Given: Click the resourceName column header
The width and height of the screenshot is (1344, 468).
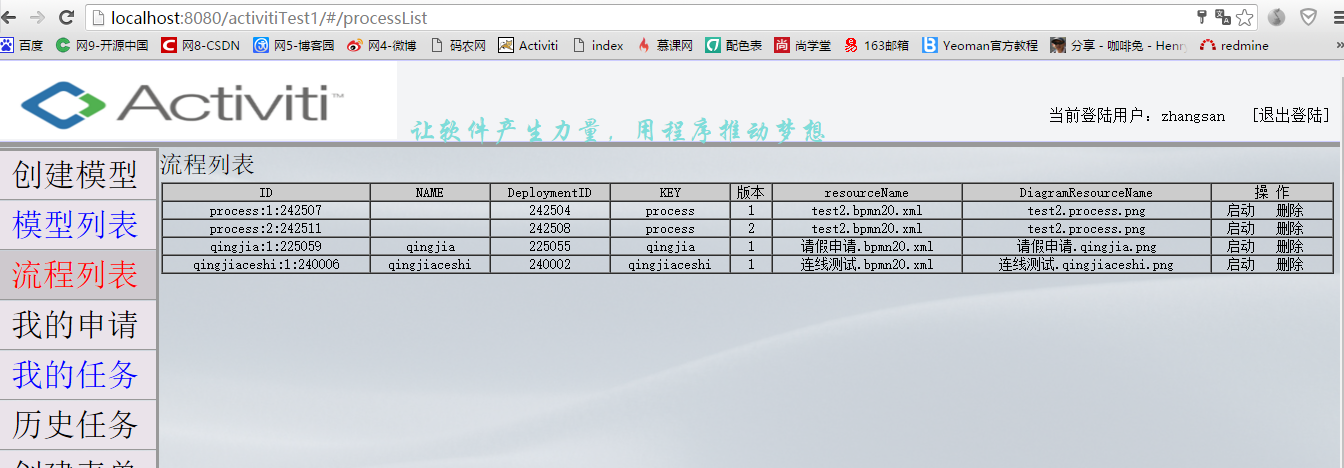Looking at the screenshot, I should point(867,193).
